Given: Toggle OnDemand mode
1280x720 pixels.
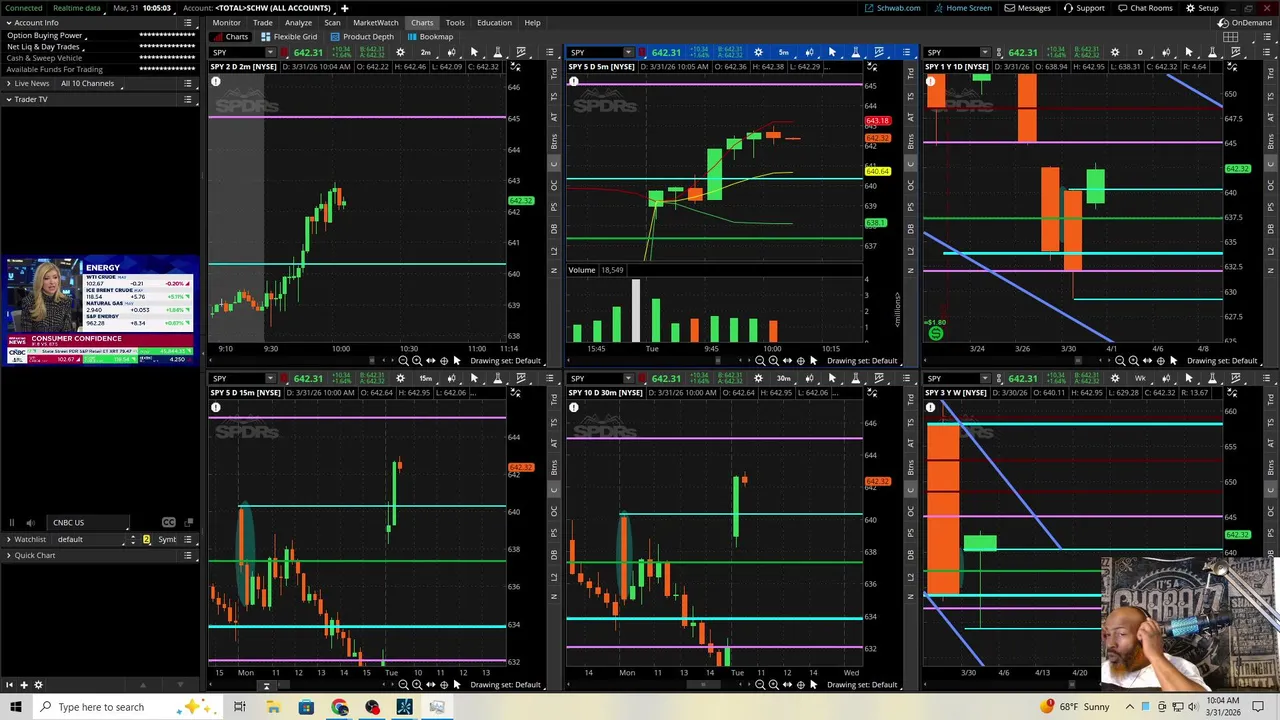Looking at the screenshot, I should (1246, 22).
